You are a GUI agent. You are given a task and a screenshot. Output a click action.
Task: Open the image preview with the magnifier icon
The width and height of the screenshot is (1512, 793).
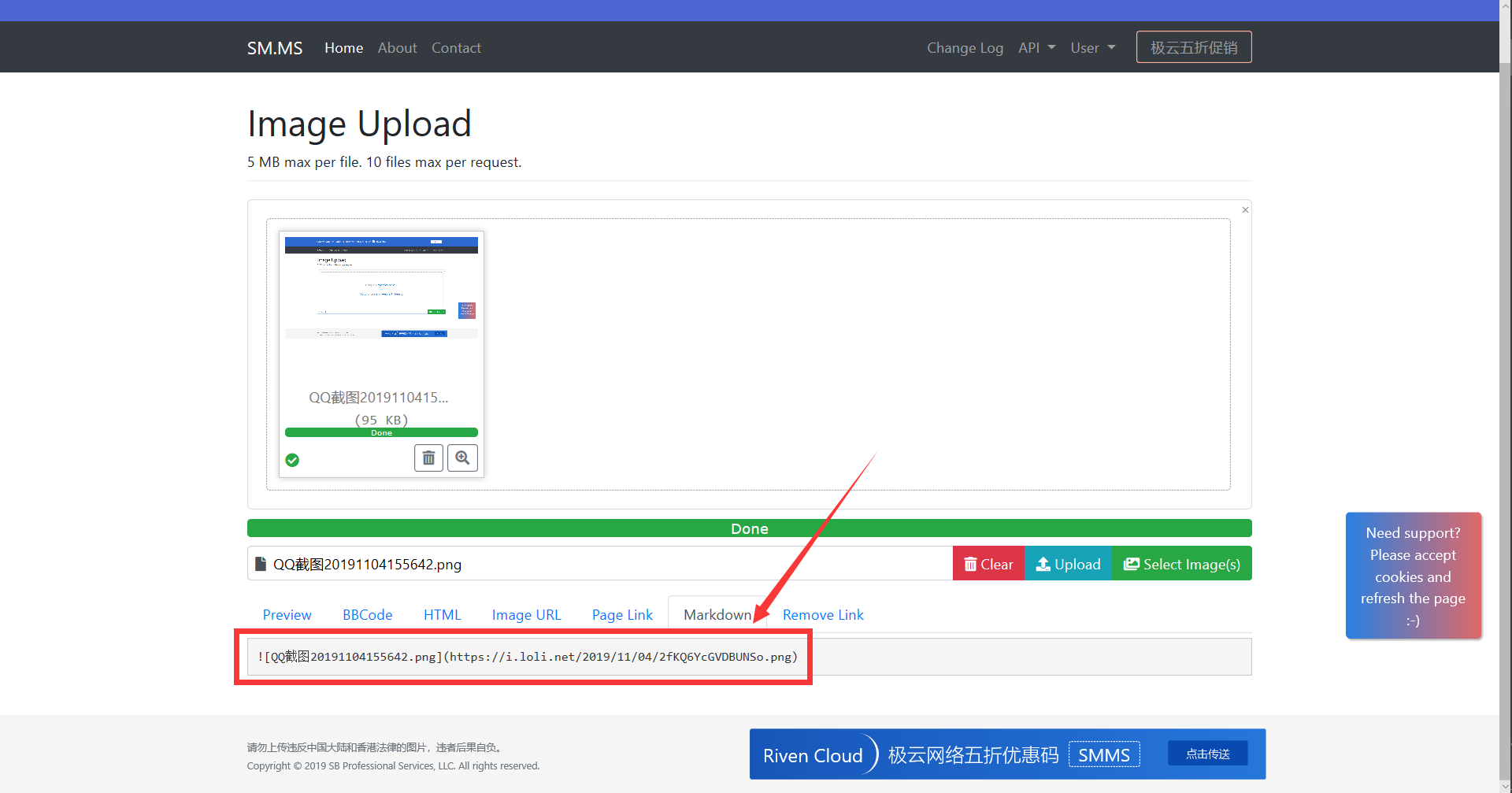tap(462, 458)
